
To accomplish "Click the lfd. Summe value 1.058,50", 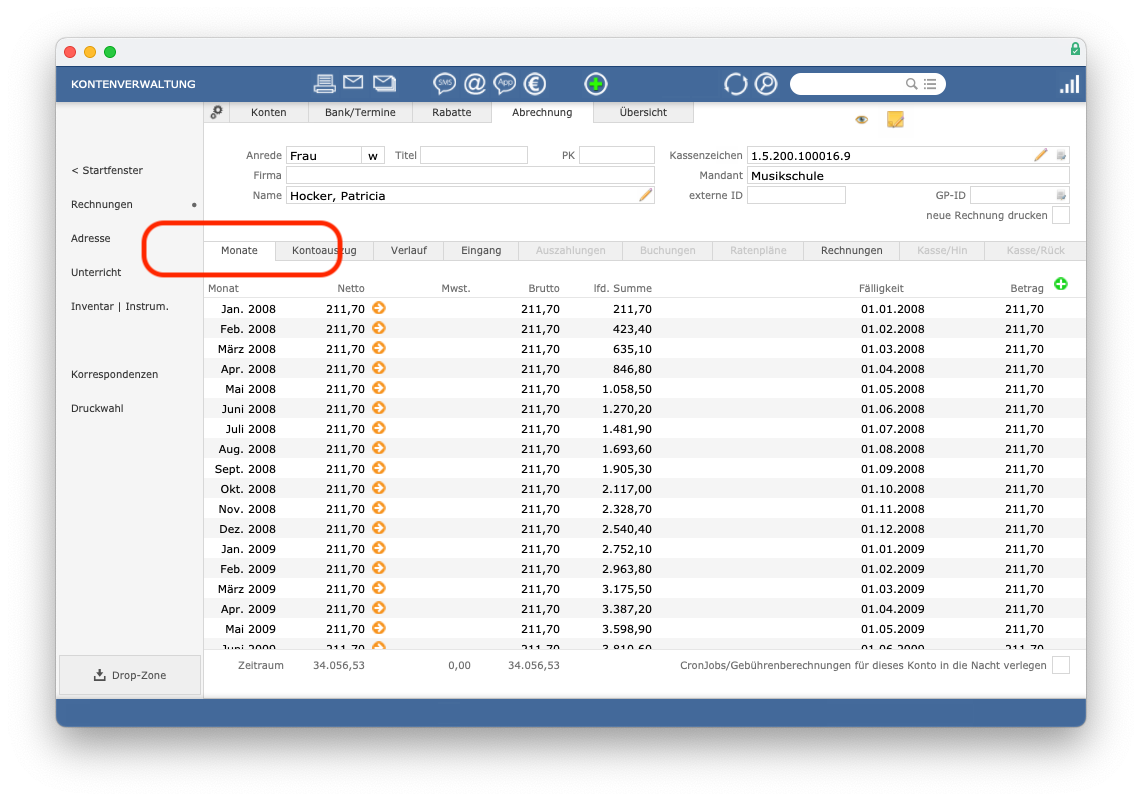I will coord(627,389).
